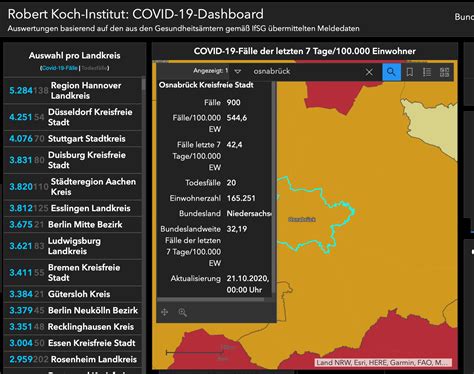
Task: Select Gütersloh Kreis row
Action: tap(73, 294)
